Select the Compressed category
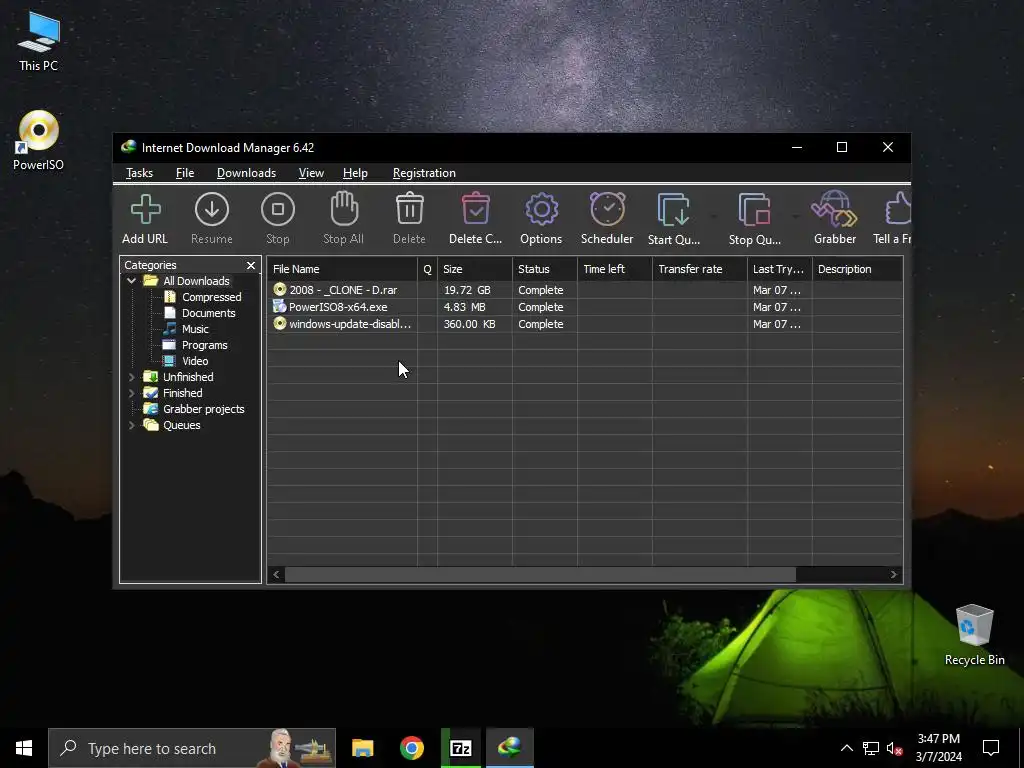The height and width of the screenshot is (768, 1024). coord(212,297)
